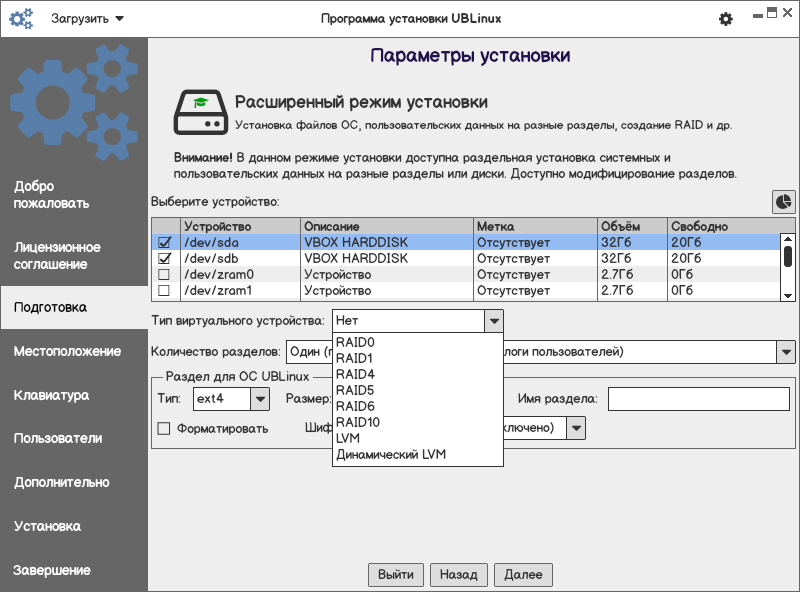Select LVM in virtual device list
This screenshot has height=592, width=800.
348,438
